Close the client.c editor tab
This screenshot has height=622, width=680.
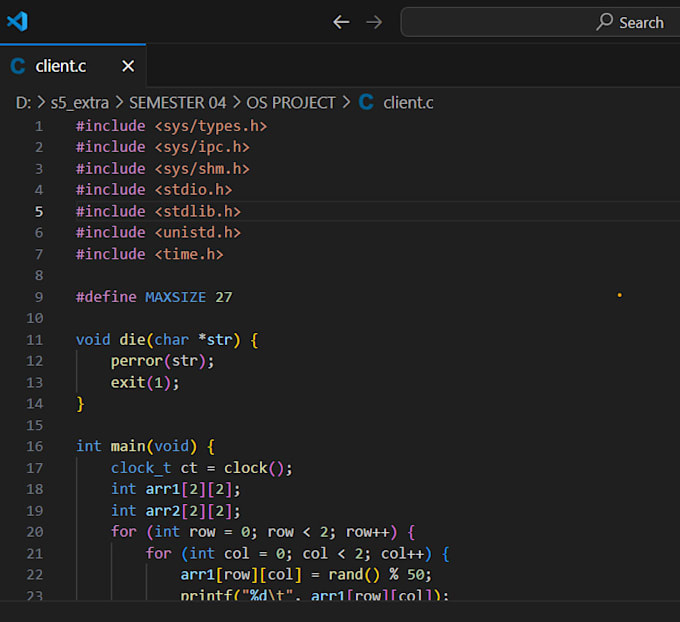[x=128, y=66]
